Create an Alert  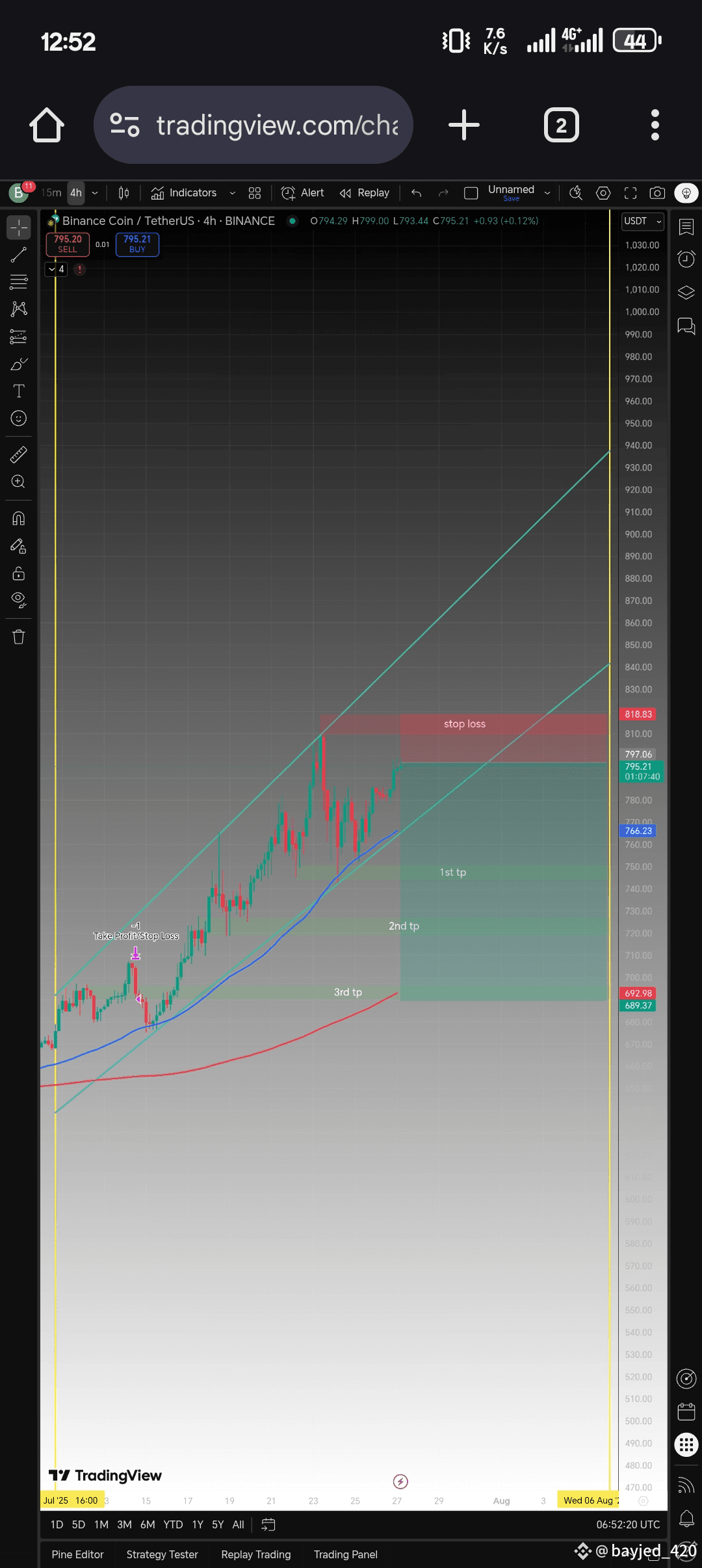302,193
